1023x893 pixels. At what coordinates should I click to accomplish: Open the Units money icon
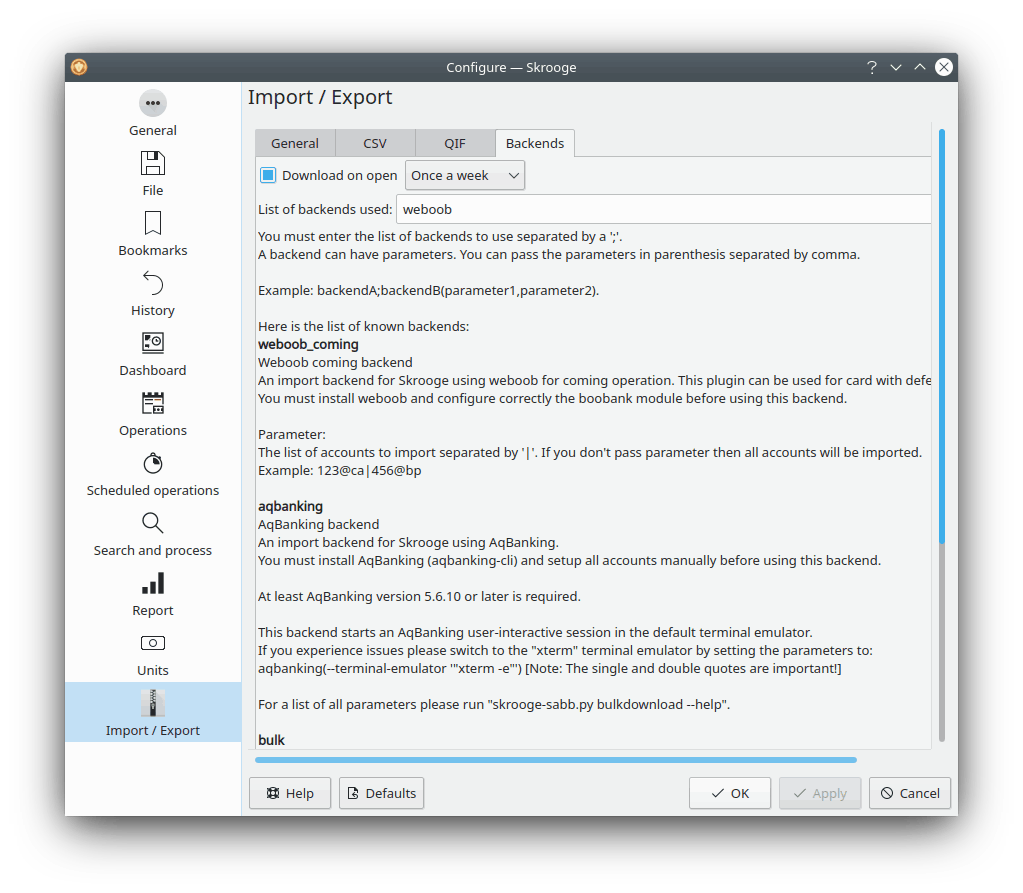click(153, 643)
